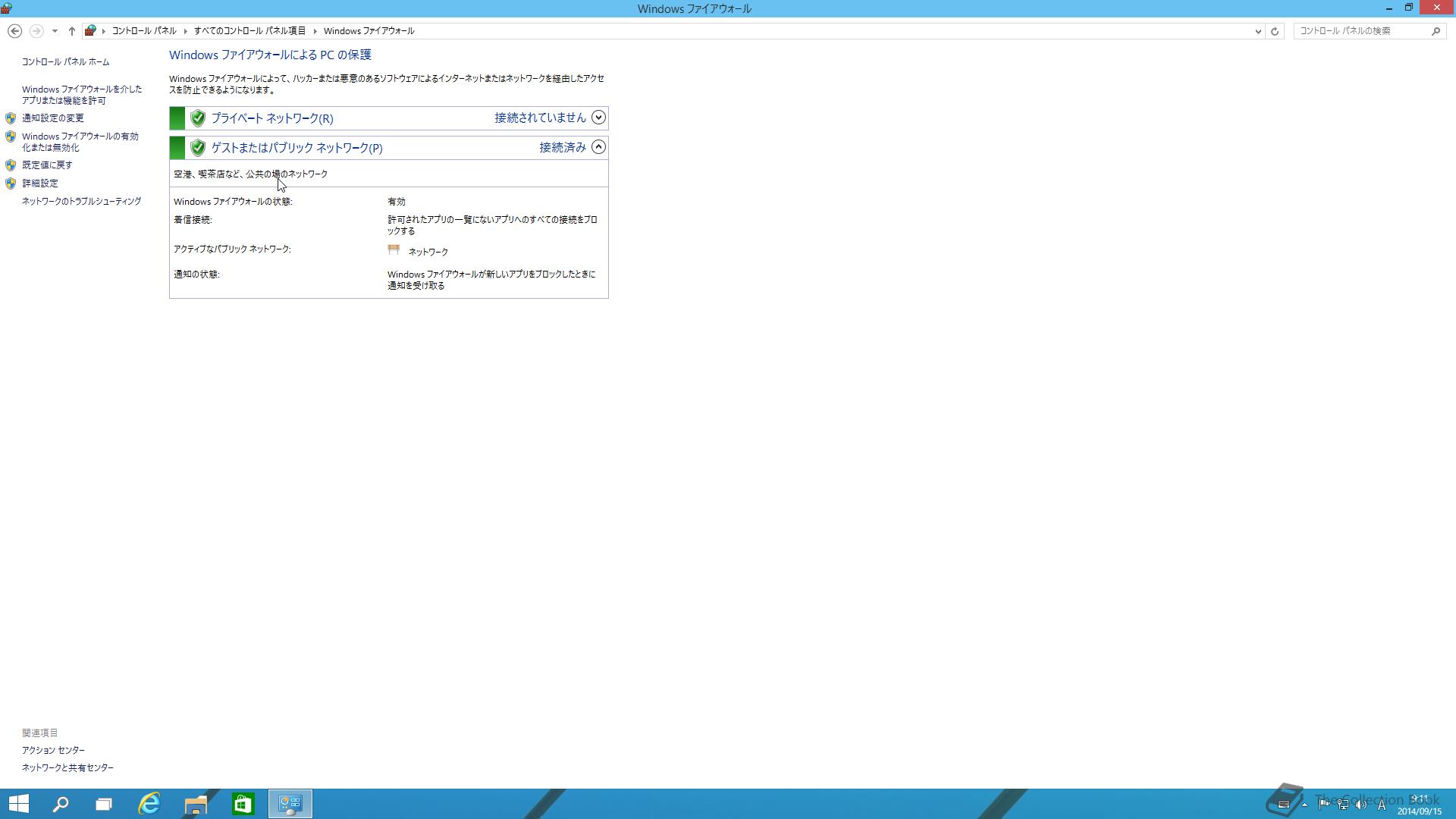Collapse the ゲストまたはパブリック ネットワーク chevron
This screenshot has width=1456, height=819.
(598, 147)
